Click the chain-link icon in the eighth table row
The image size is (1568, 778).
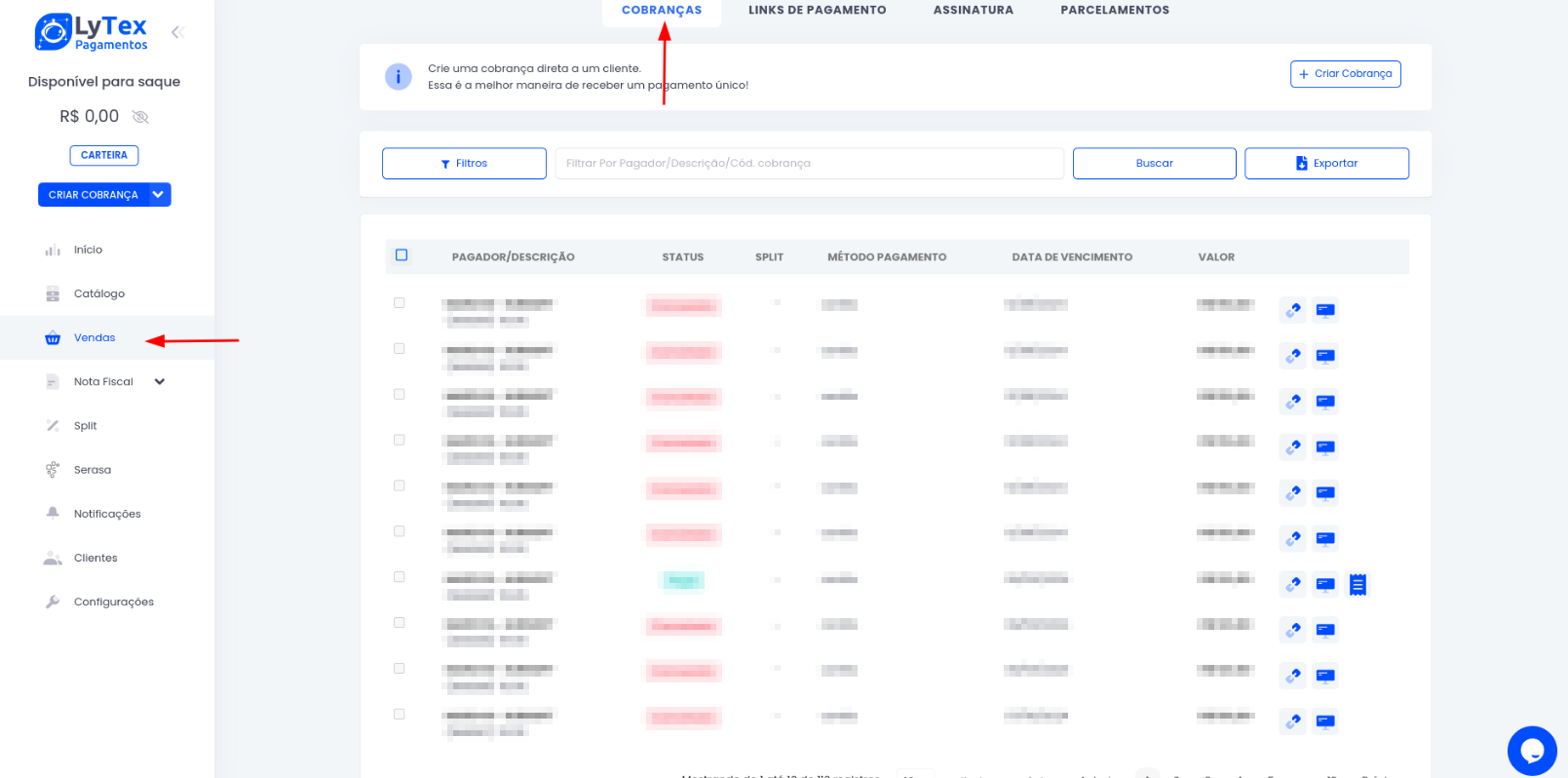tap(1293, 630)
